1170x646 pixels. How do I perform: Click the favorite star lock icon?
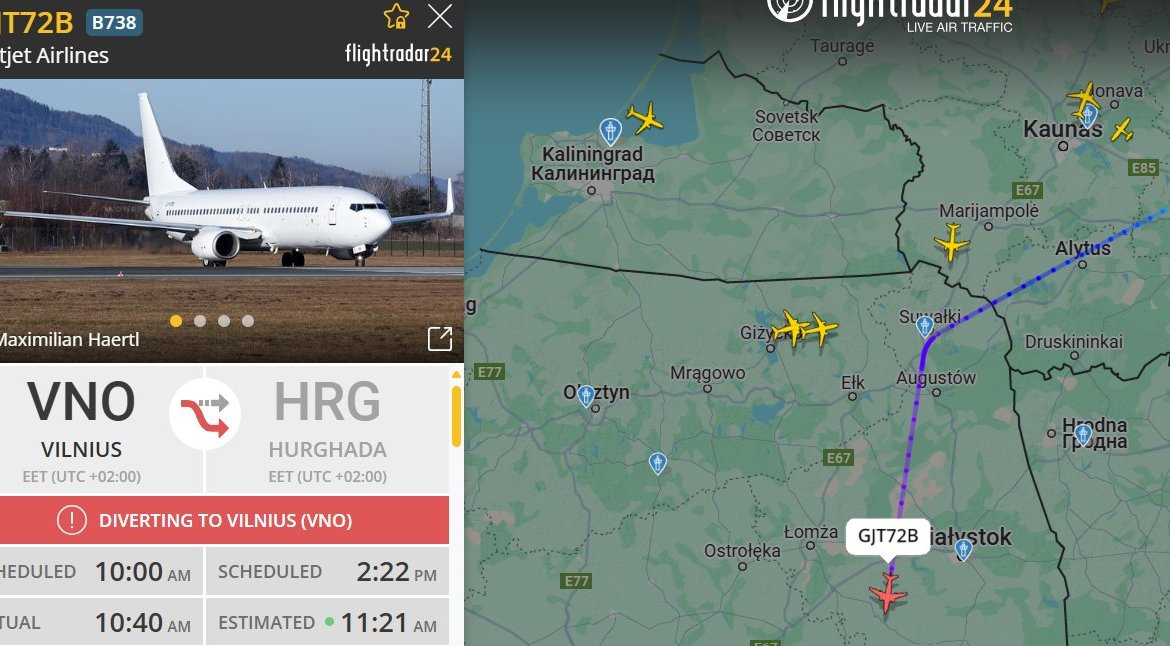coord(396,16)
